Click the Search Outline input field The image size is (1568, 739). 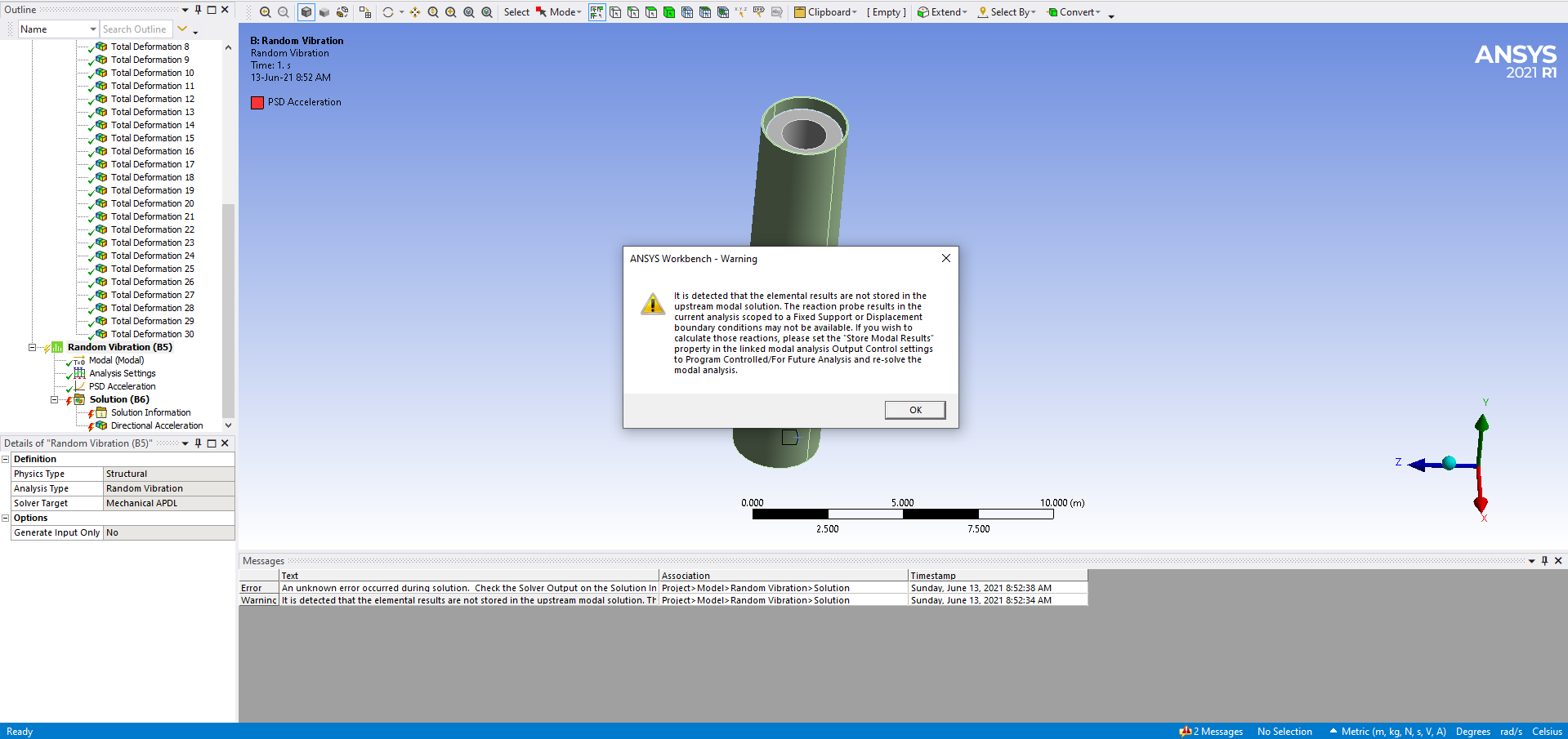pyautogui.click(x=136, y=29)
